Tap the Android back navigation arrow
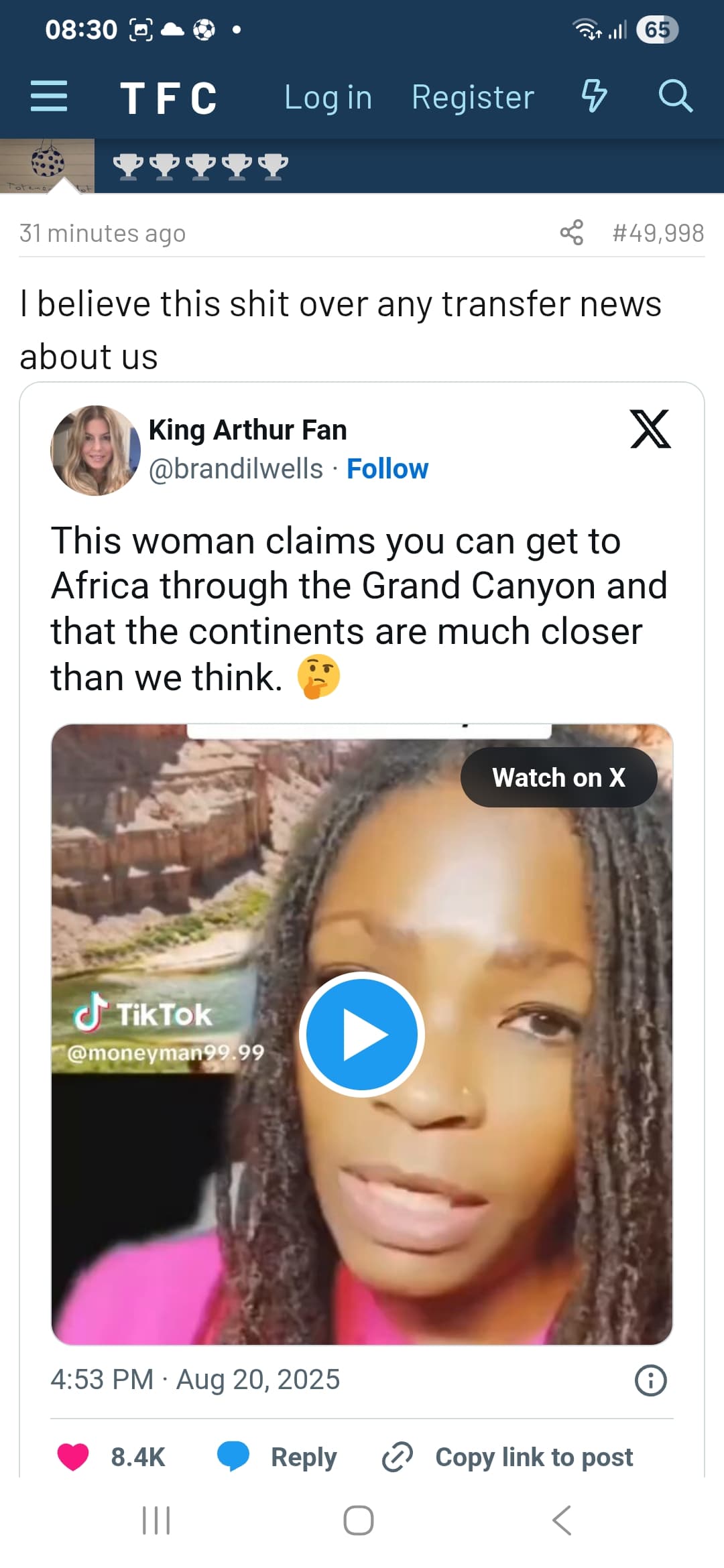Image resolution: width=724 pixels, height=1568 pixels. (x=562, y=1520)
